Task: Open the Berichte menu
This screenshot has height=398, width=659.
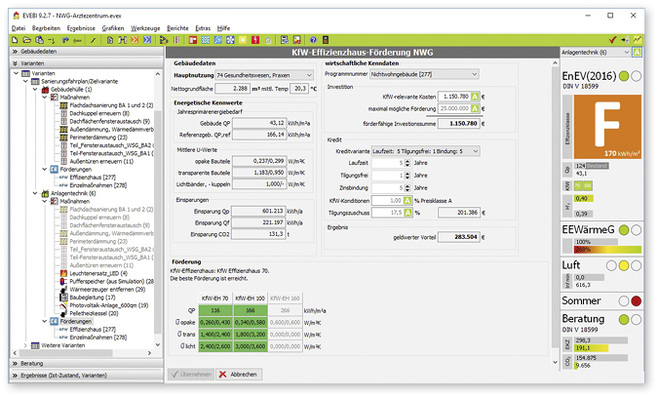Action: [x=178, y=28]
